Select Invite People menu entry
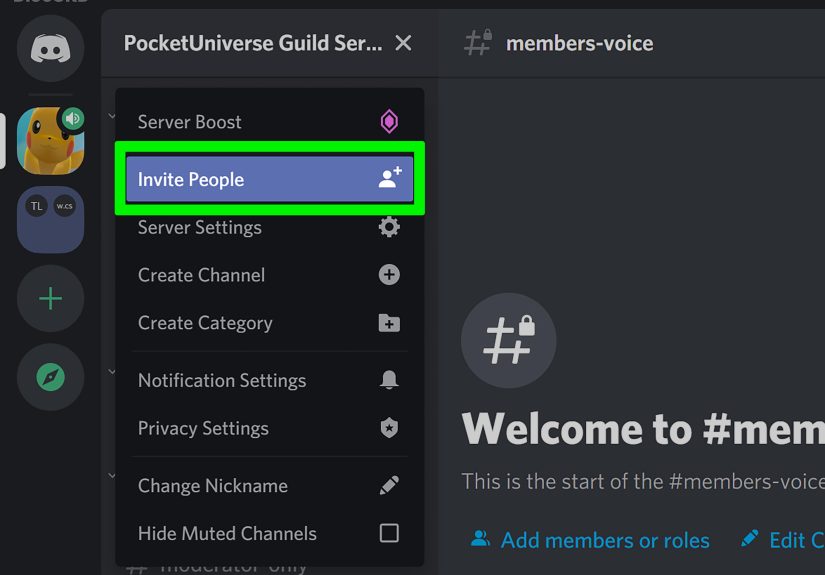The width and height of the screenshot is (825, 575). point(269,179)
